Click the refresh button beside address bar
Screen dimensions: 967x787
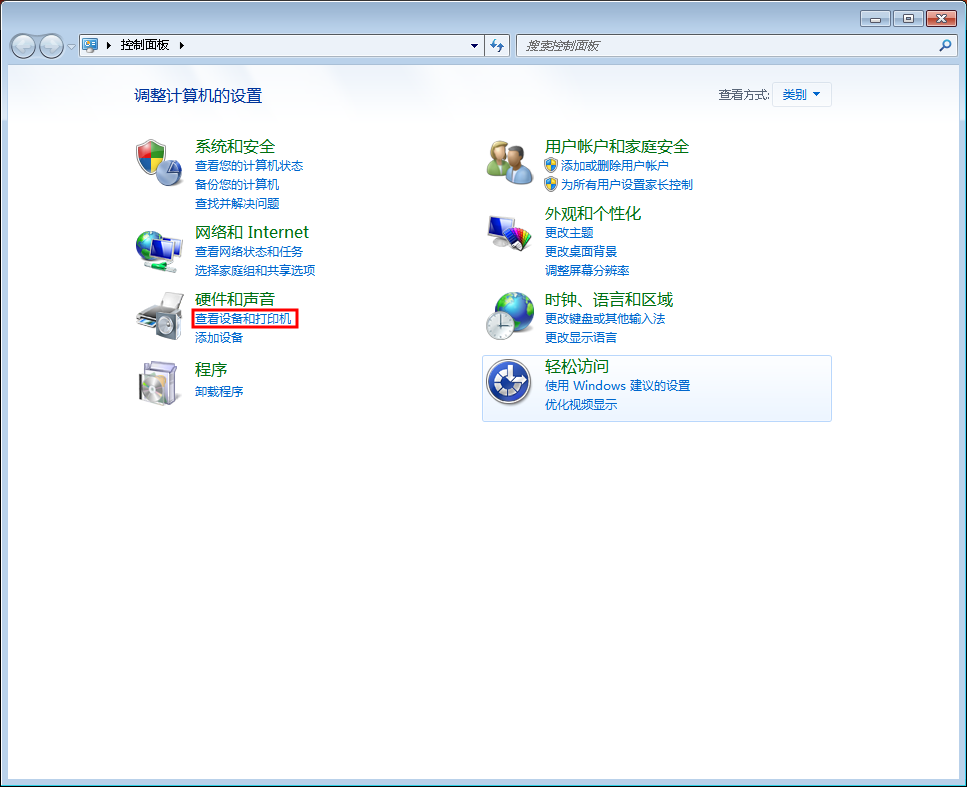[497, 46]
